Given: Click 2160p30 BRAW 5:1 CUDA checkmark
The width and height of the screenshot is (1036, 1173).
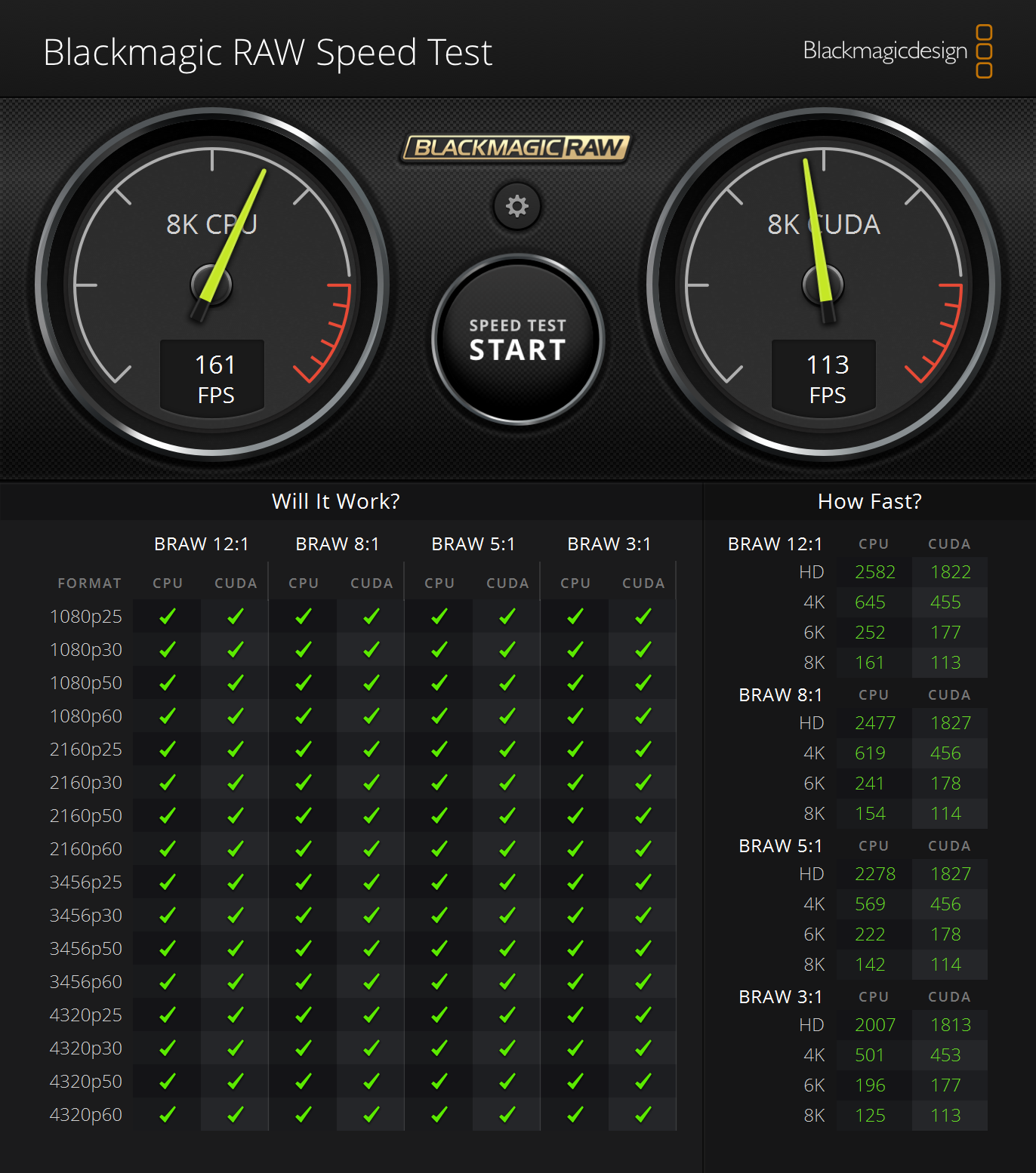Looking at the screenshot, I should (x=507, y=783).
